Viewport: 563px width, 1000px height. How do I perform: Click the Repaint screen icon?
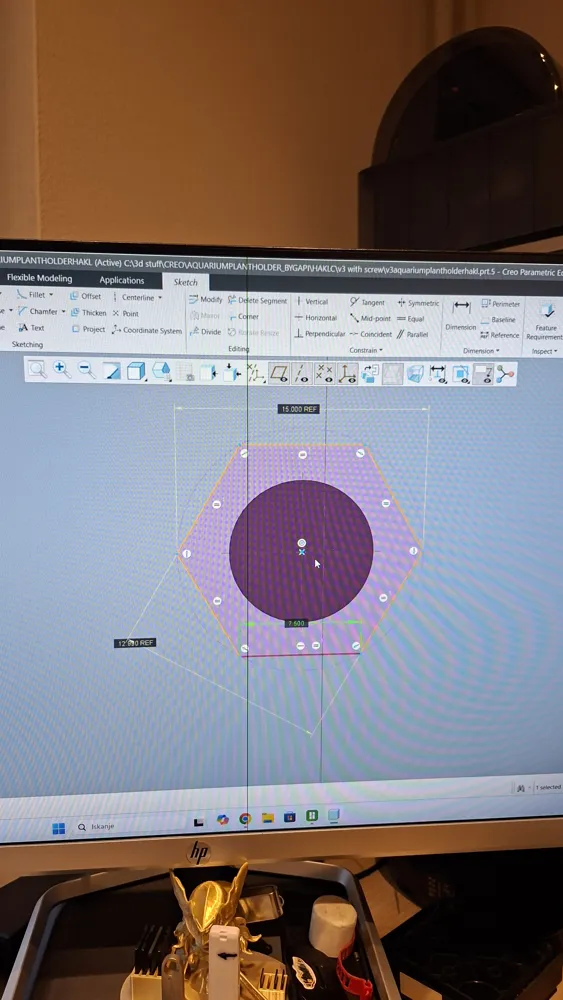[x=112, y=370]
